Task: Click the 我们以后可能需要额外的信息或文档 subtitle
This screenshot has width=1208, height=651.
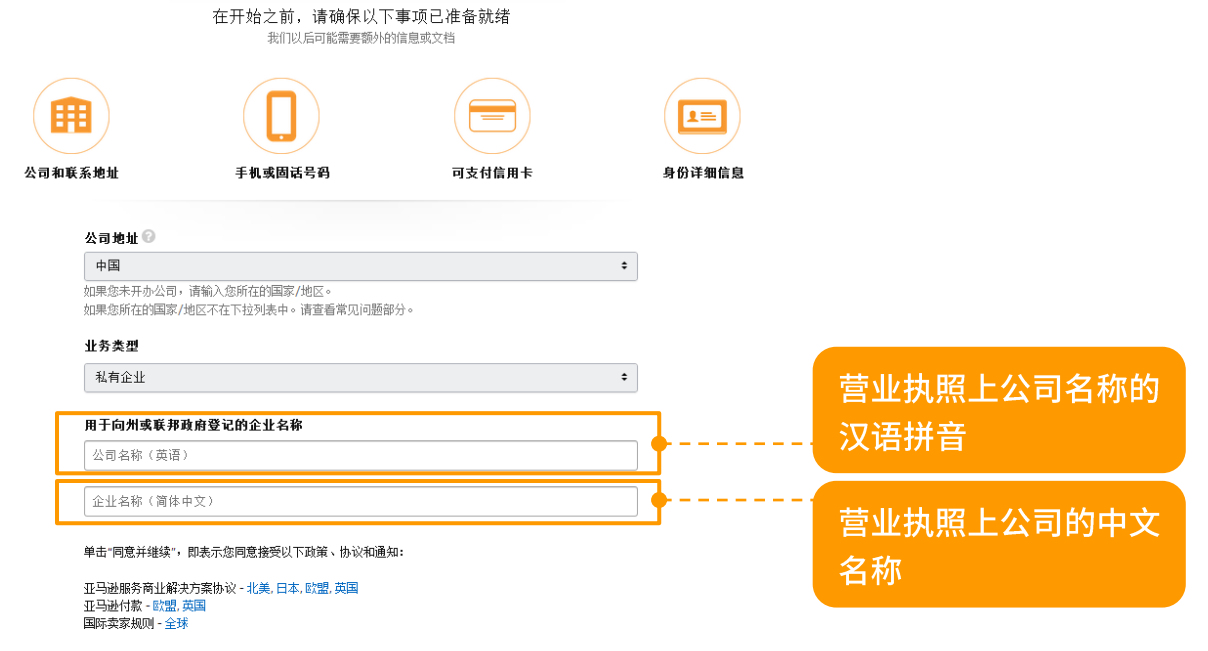Action: (x=361, y=38)
